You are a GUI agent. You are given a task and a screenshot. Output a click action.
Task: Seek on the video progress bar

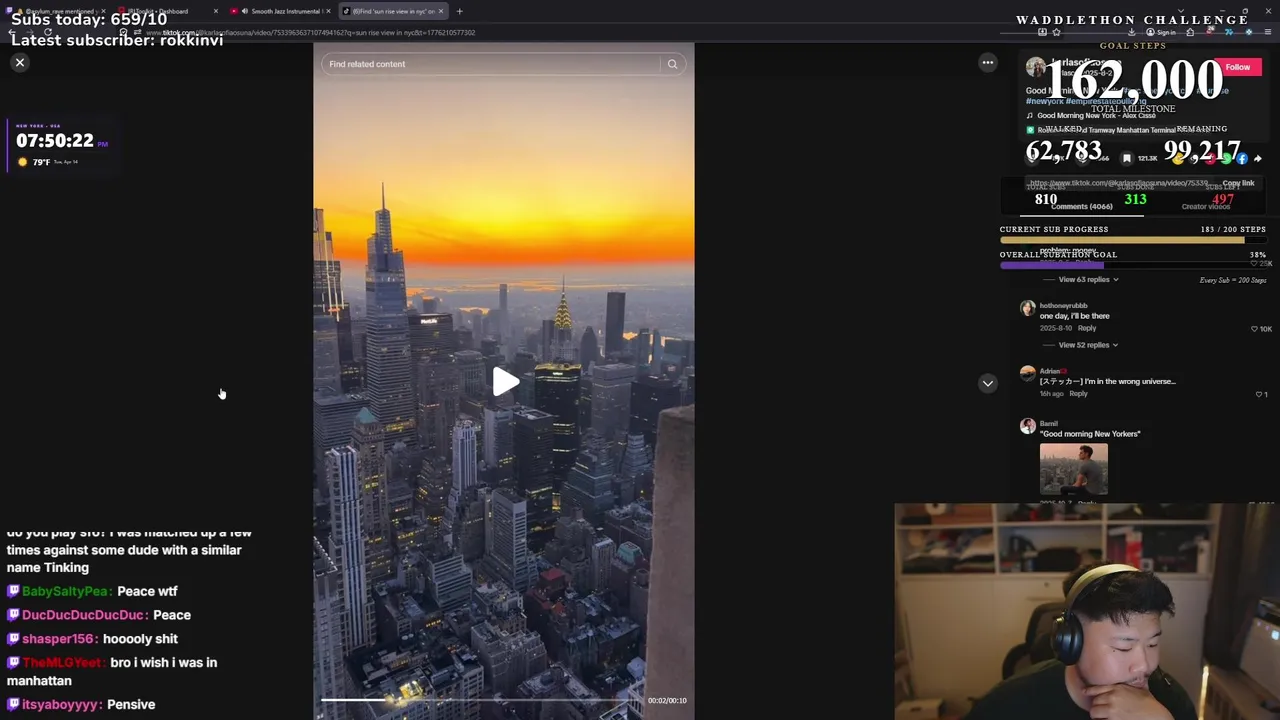click(x=481, y=700)
